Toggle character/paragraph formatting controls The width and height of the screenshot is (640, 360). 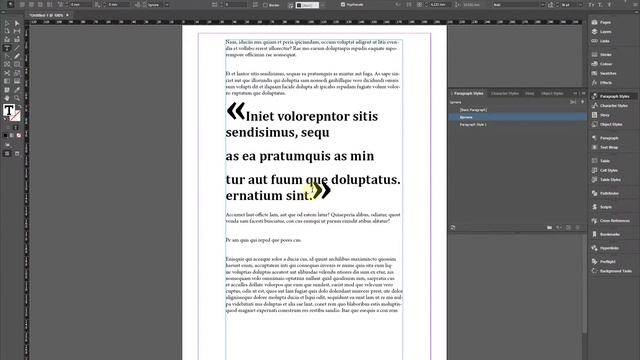coord(11,4)
